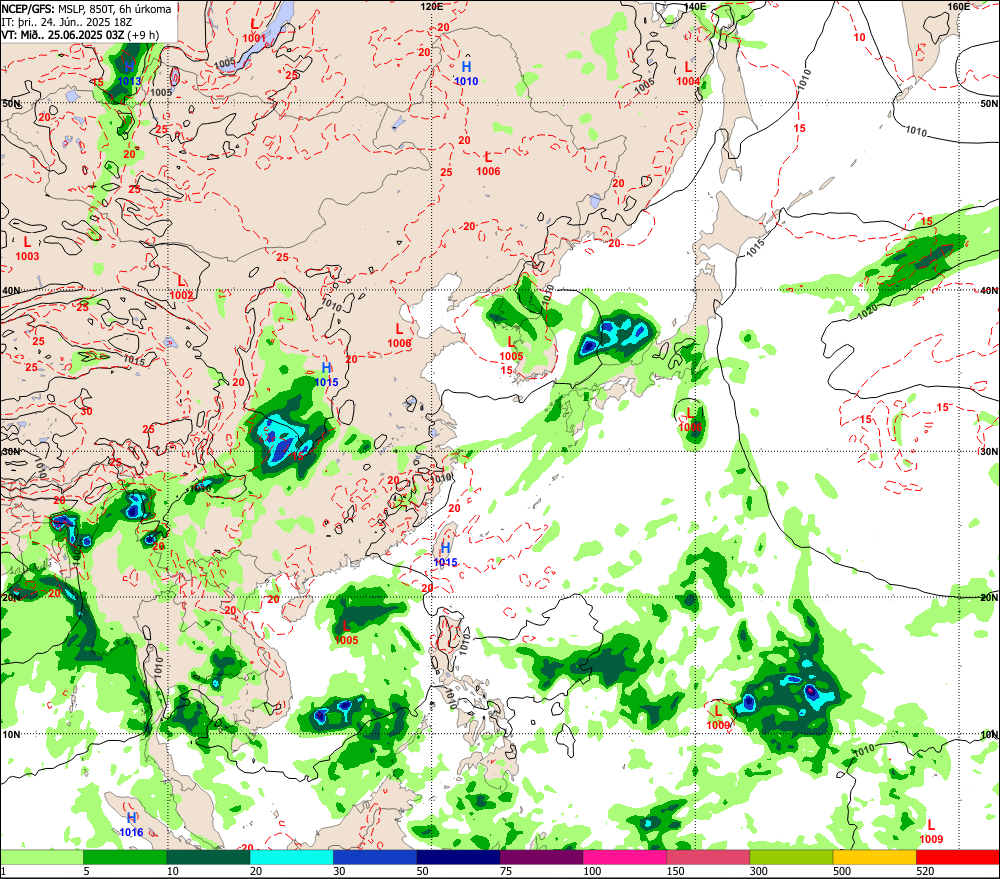Click the H 1010 high pressure label
The width and height of the screenshot is (1000, 879).
(466, 73)
